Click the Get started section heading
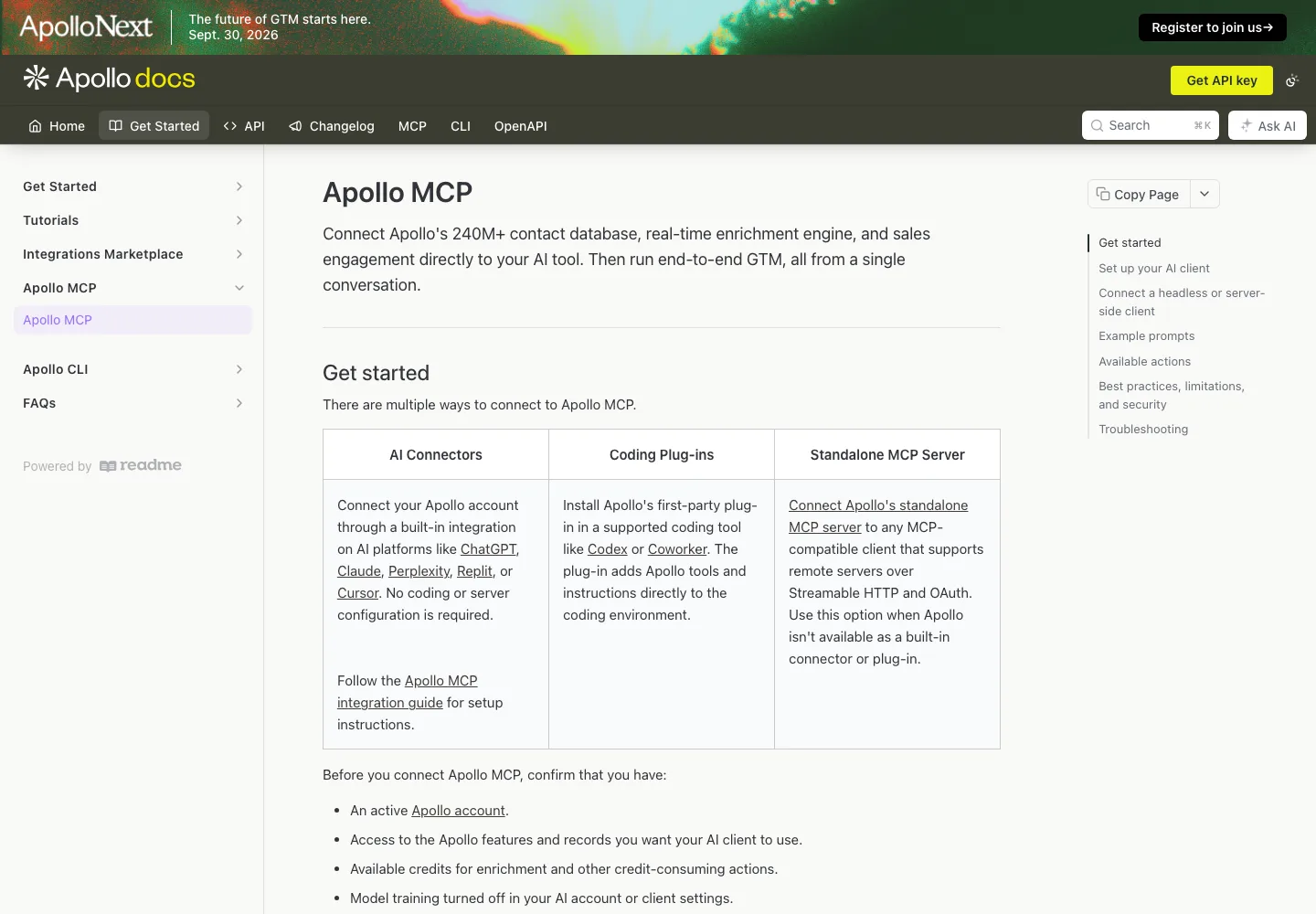 pos(376,373)
